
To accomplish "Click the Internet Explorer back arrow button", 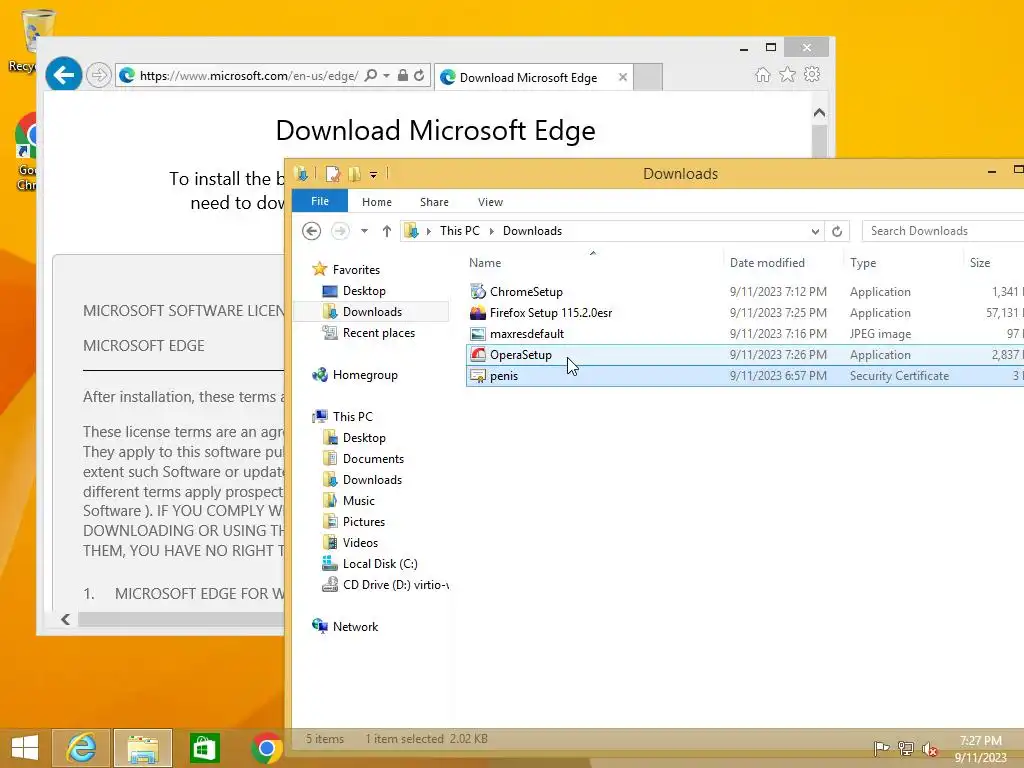I will point(63,75).
